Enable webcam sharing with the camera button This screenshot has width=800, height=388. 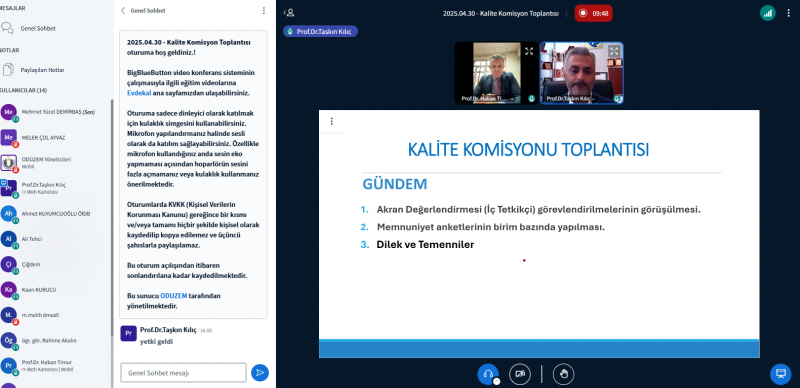[520, 374]
